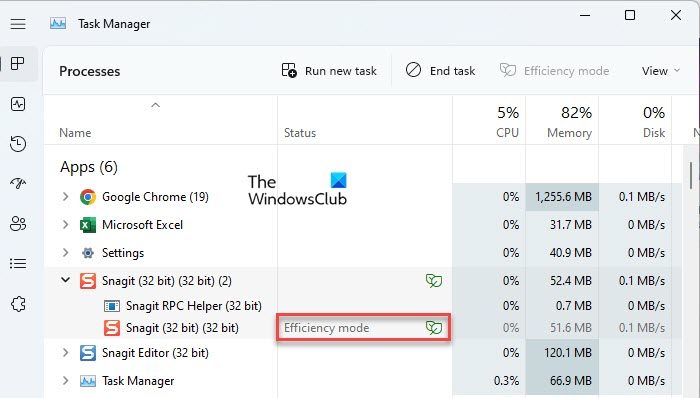Viewport: 700px width, 398px height.
Task: Select the Settings row
Action: [362, 253]
